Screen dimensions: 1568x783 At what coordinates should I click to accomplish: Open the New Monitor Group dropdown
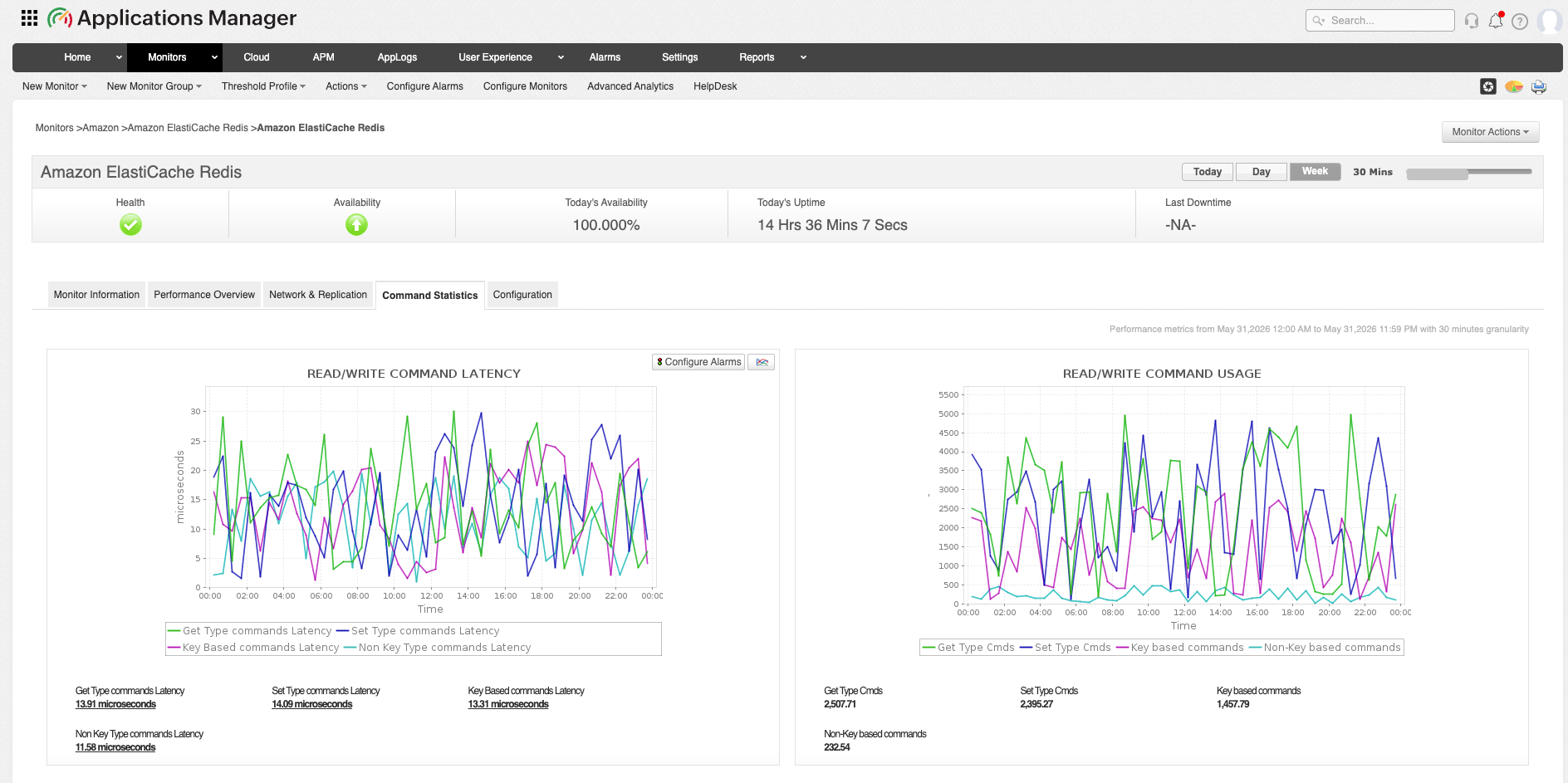[x=154, y=86]
